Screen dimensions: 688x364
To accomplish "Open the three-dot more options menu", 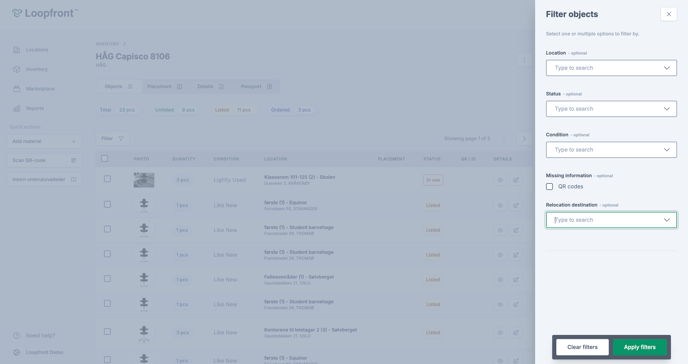I will [x=524, y=60].
